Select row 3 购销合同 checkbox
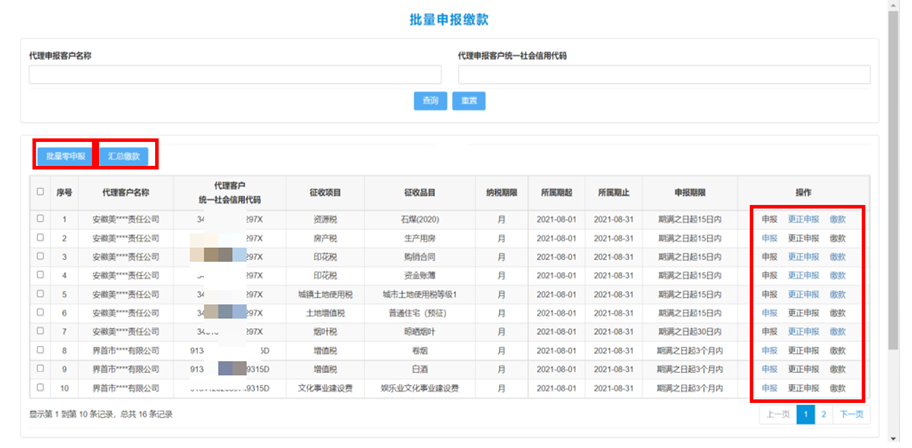 40,256
